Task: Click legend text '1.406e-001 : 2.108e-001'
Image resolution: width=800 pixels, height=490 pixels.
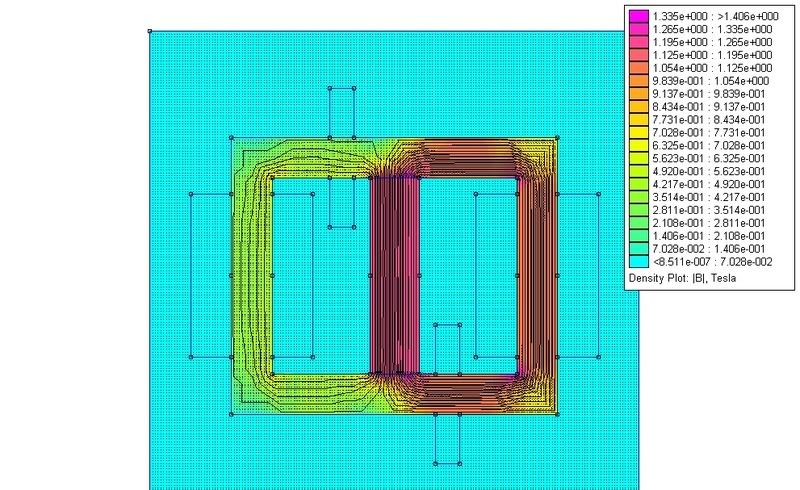Action: (709, 236)
